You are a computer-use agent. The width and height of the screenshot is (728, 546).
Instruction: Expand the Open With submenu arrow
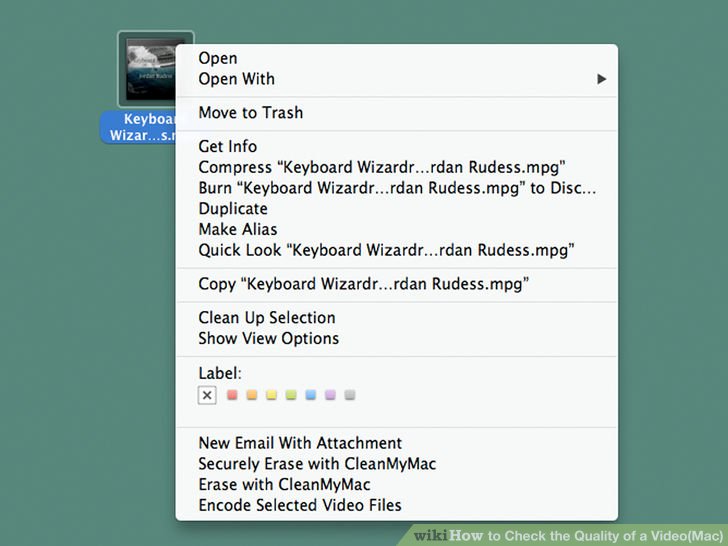[602, 79]
